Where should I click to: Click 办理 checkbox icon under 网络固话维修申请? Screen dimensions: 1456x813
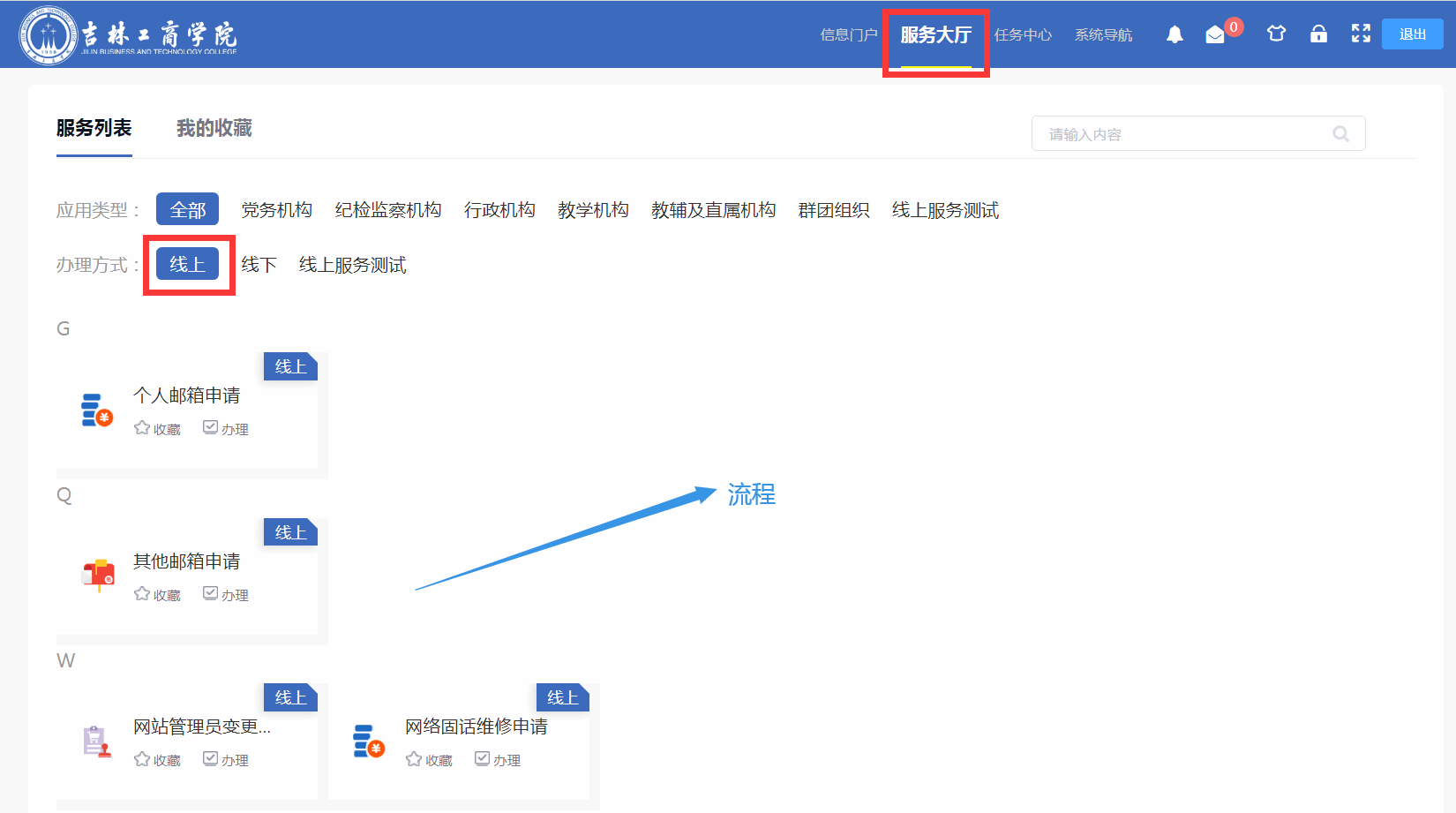483,758
